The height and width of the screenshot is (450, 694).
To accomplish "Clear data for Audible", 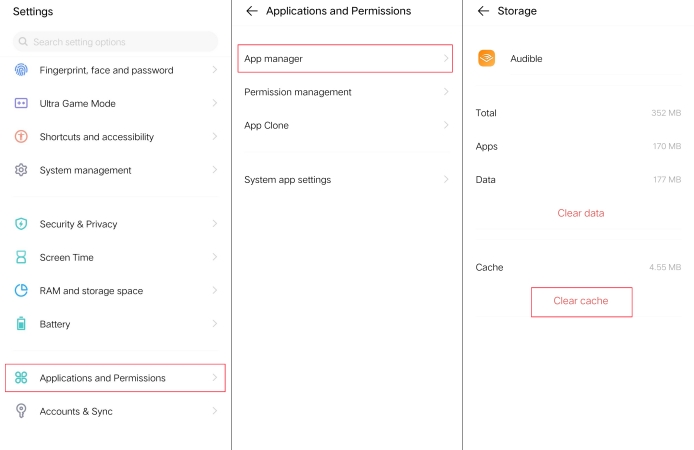I will pos(581,213).
